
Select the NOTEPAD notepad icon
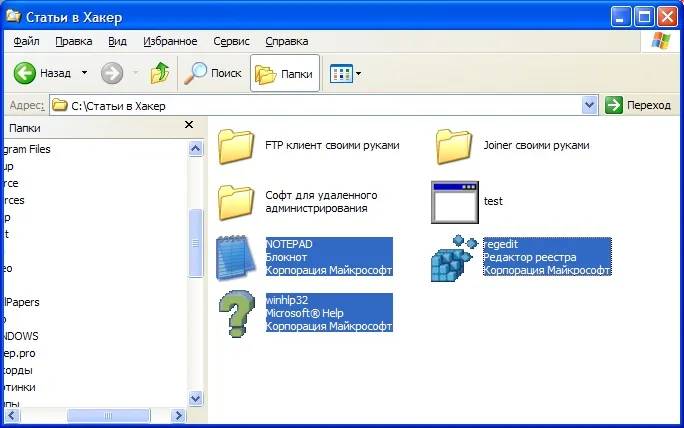point(236,257)
